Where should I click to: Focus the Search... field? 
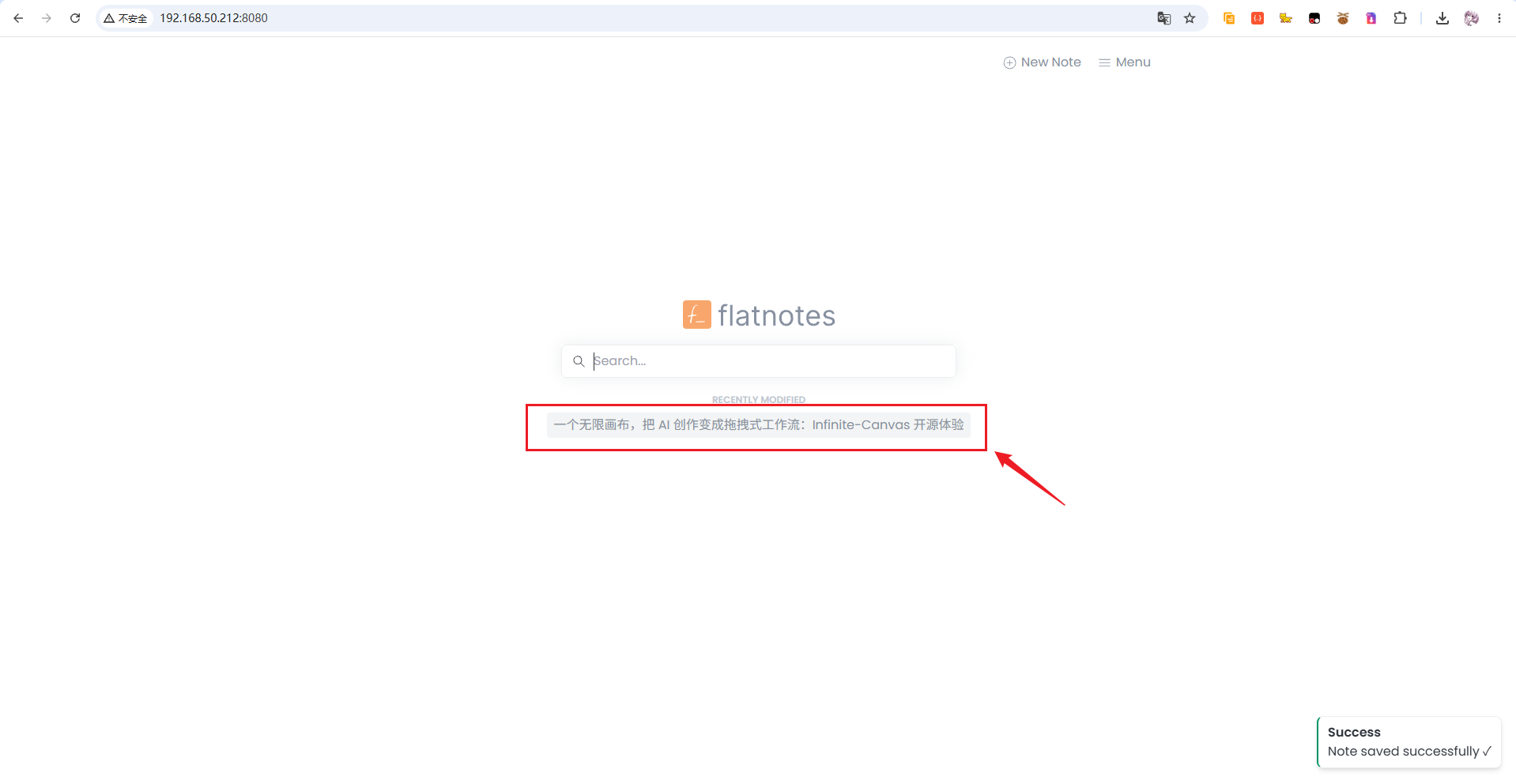[759, 361]
